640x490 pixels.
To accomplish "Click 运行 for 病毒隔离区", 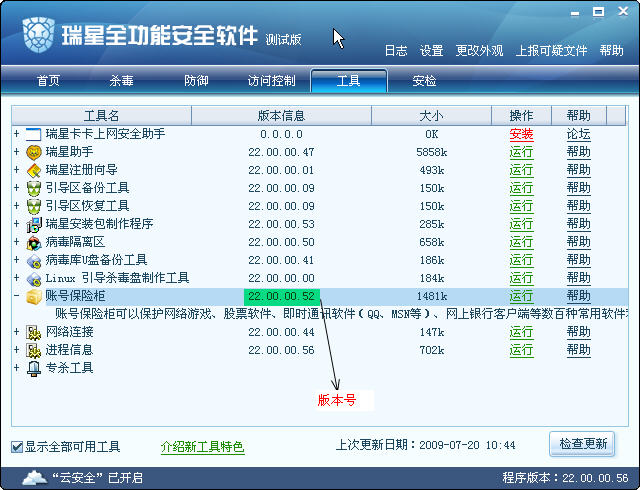I will [x=521, y=242].
